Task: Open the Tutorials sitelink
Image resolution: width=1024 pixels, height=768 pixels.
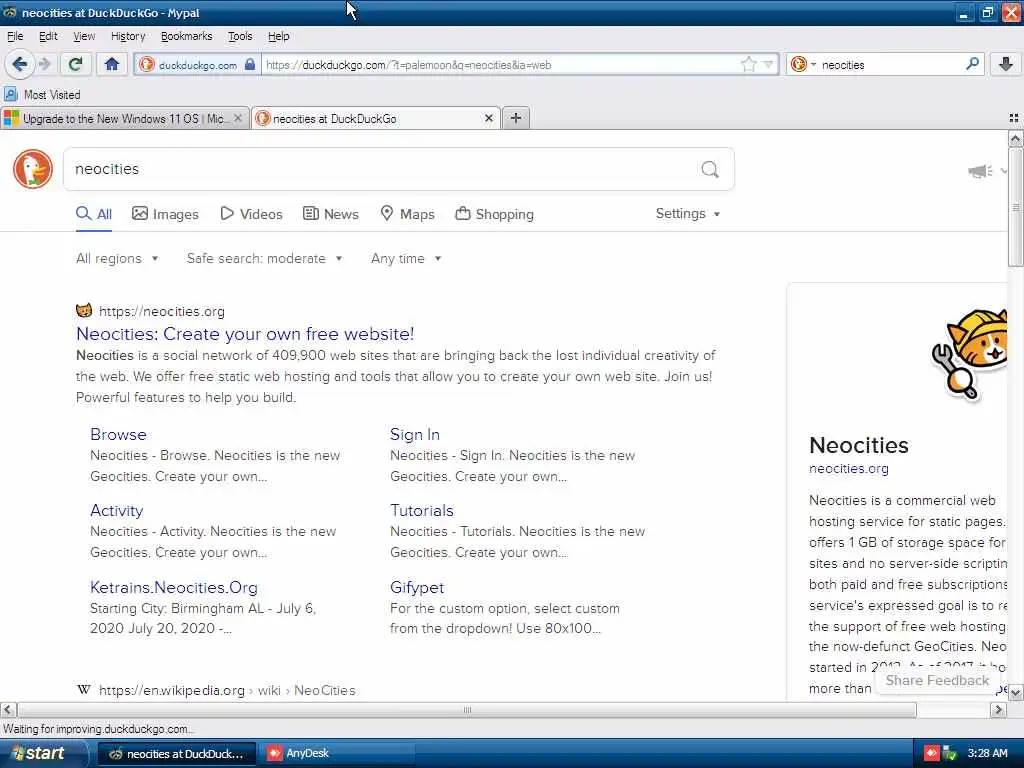Action: [x=422, y=511]
